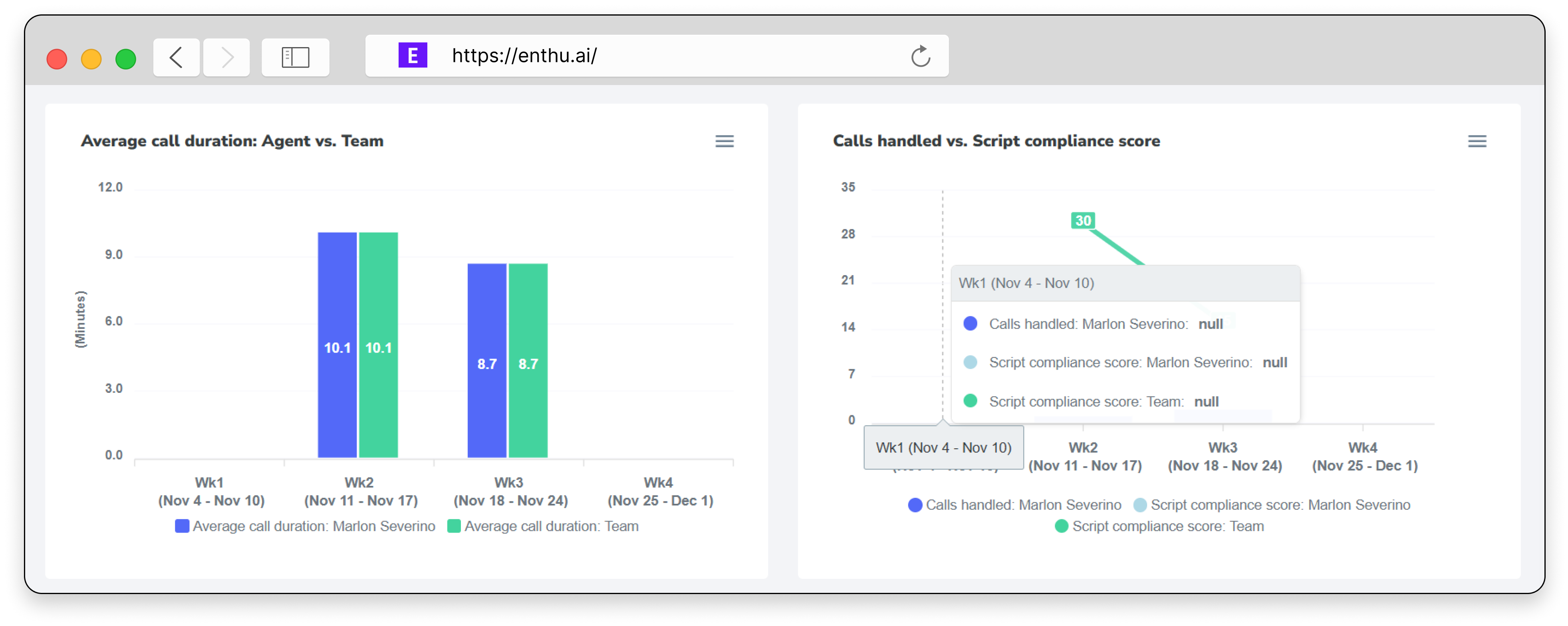Click the Wk3 (Nov 18 - Nov 24) label in left chart
This screenshot has width=1568, height=626.
point(510,491)
